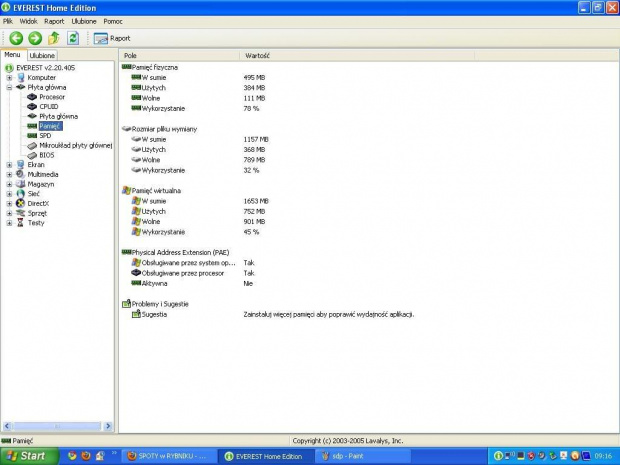Select the swap file W sumie 1157 MB row
620x465 pixels.
click(200, 140)
